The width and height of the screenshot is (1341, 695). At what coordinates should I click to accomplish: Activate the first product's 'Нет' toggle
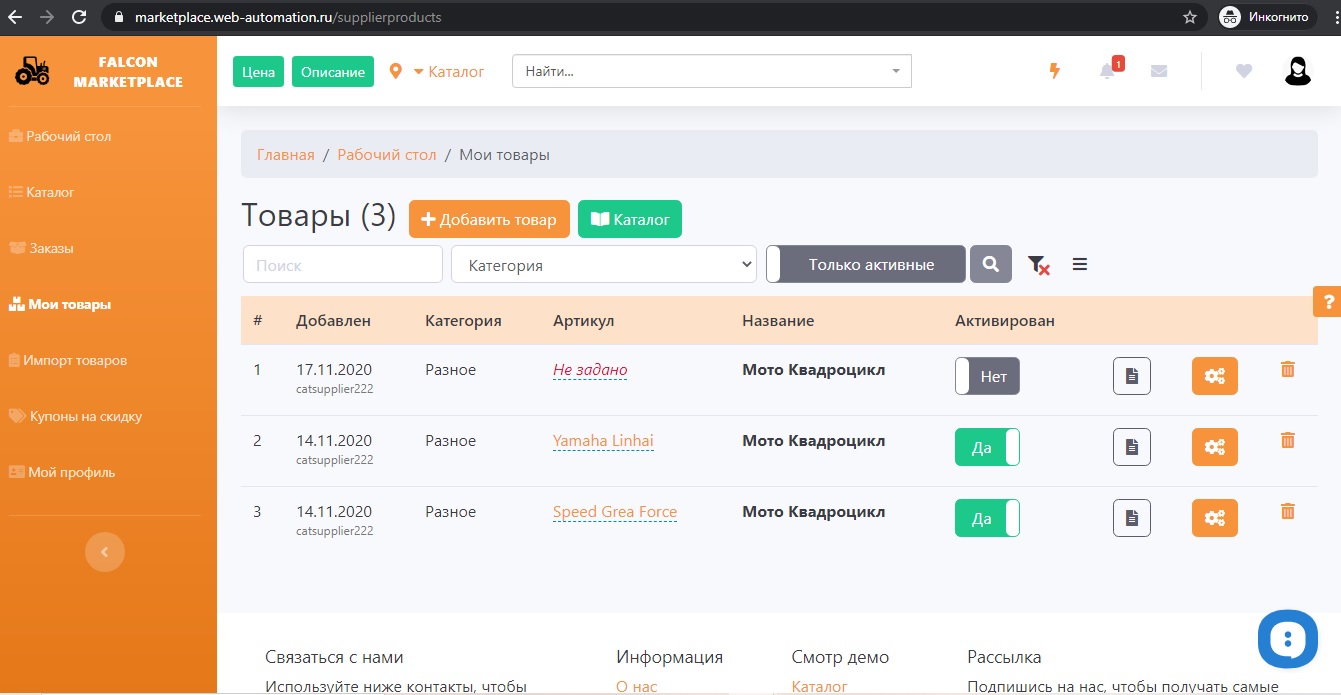[x=987, y=376]
